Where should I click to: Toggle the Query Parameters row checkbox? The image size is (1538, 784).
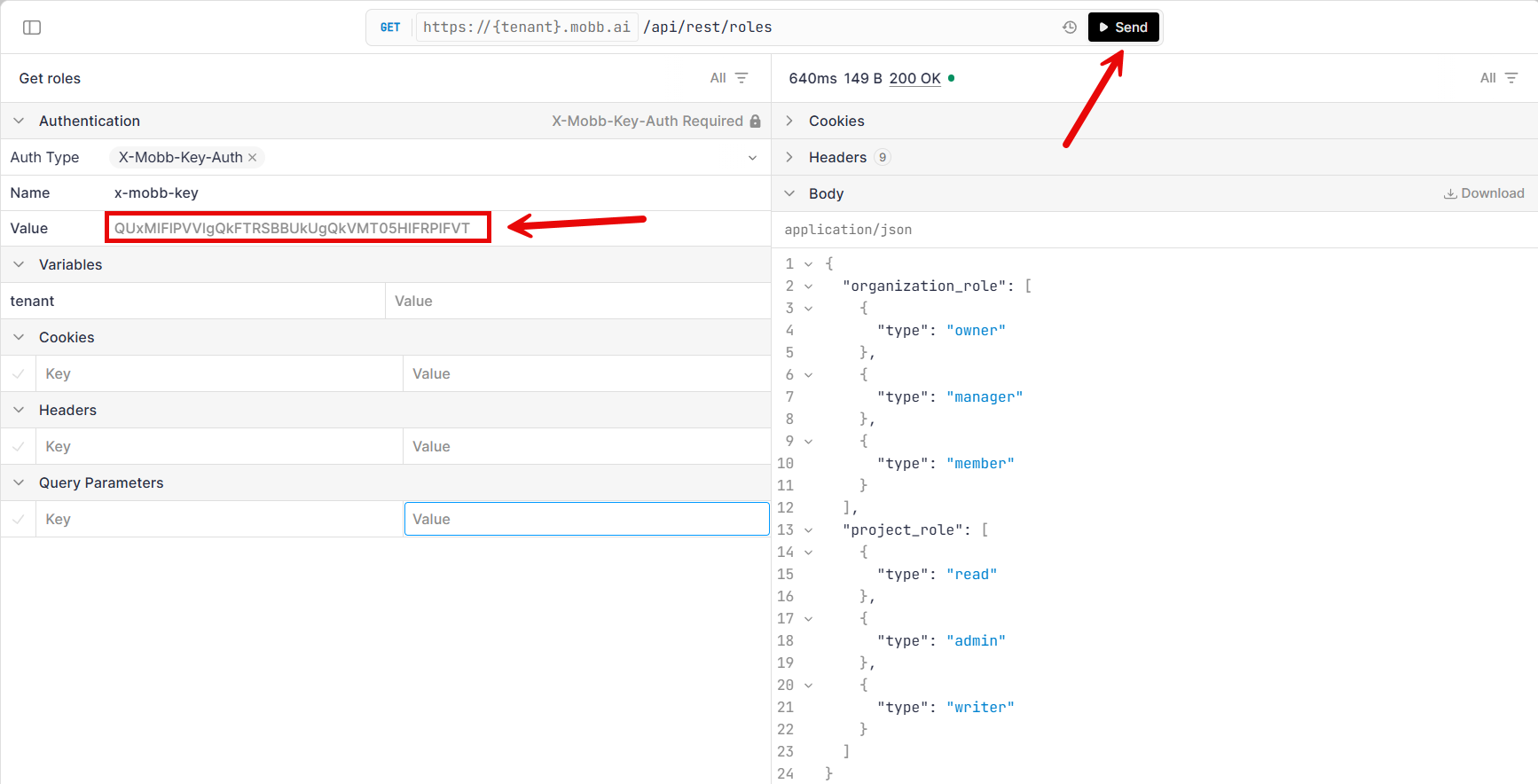click(19, 519)
